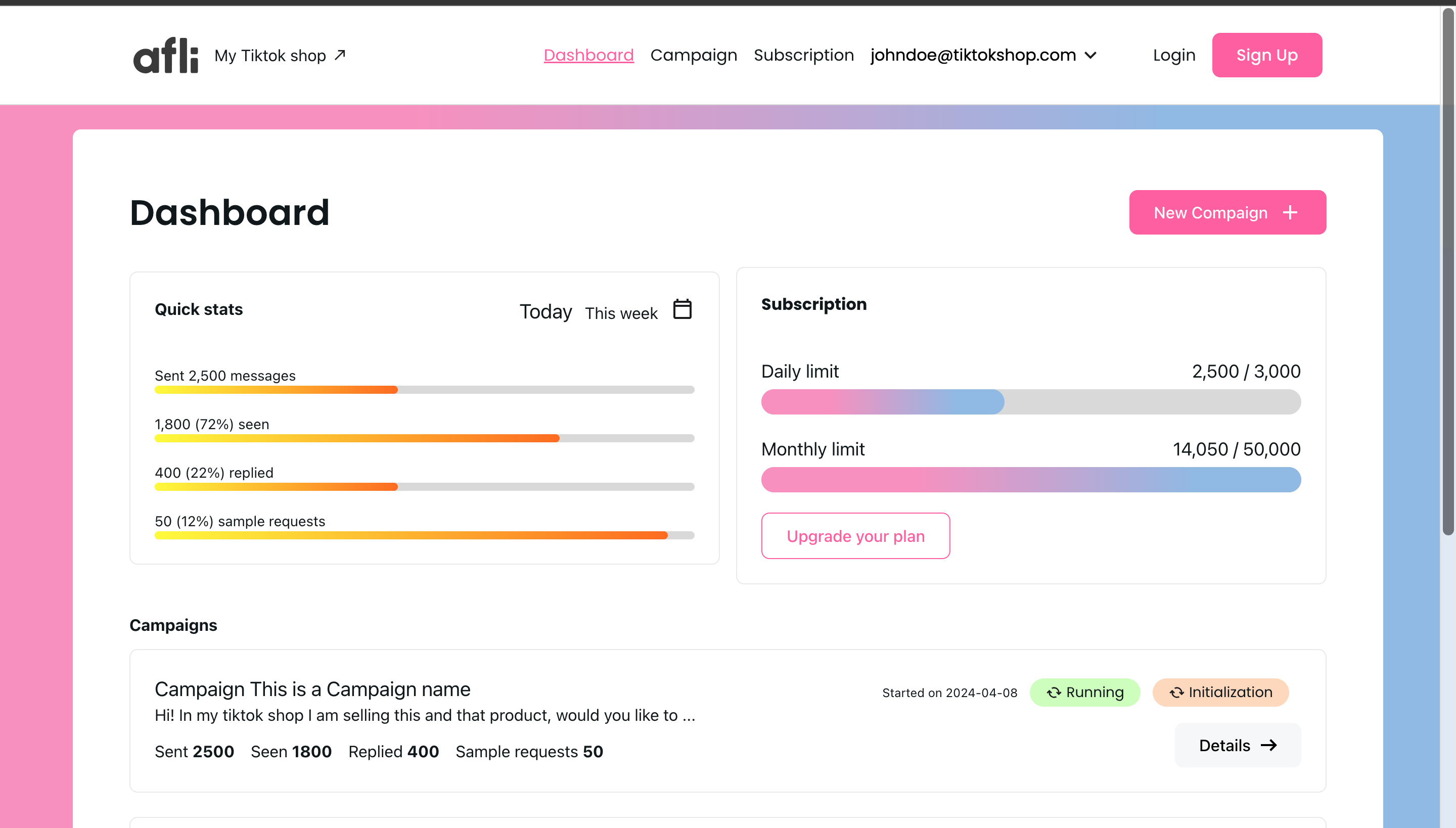The image size is (1456, 828).
Task: Click the 400 (22%) replied progress bar
Action: tap(424, 486)
